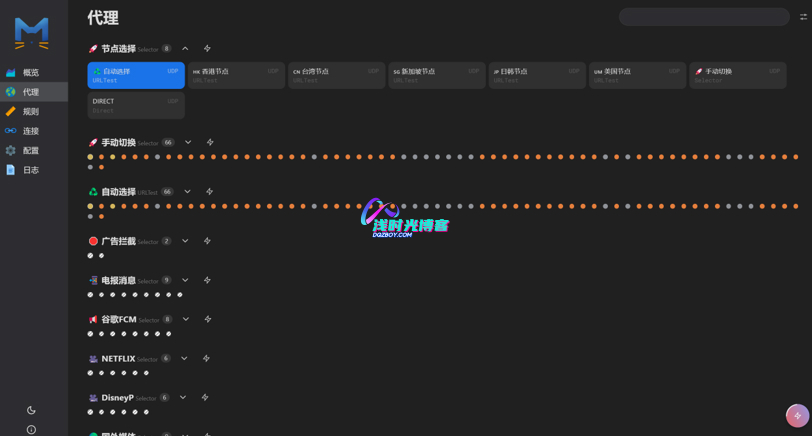This screenshot has width=812, height=436.
Task: Open the filter settings icon beside search
Action: (803, 17)
